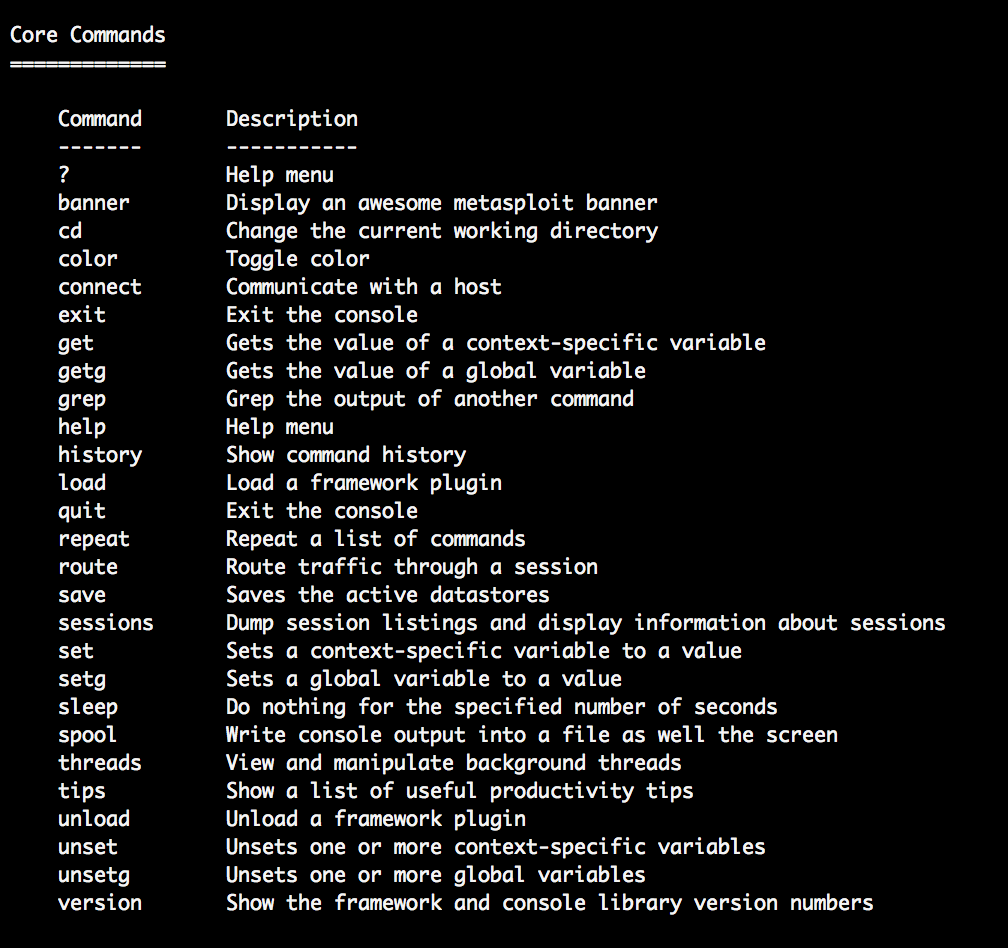This screenshot has height=948, width=1008.
Task: Click the 'Toggle color' description text
Action: click(x=298, y=260)
